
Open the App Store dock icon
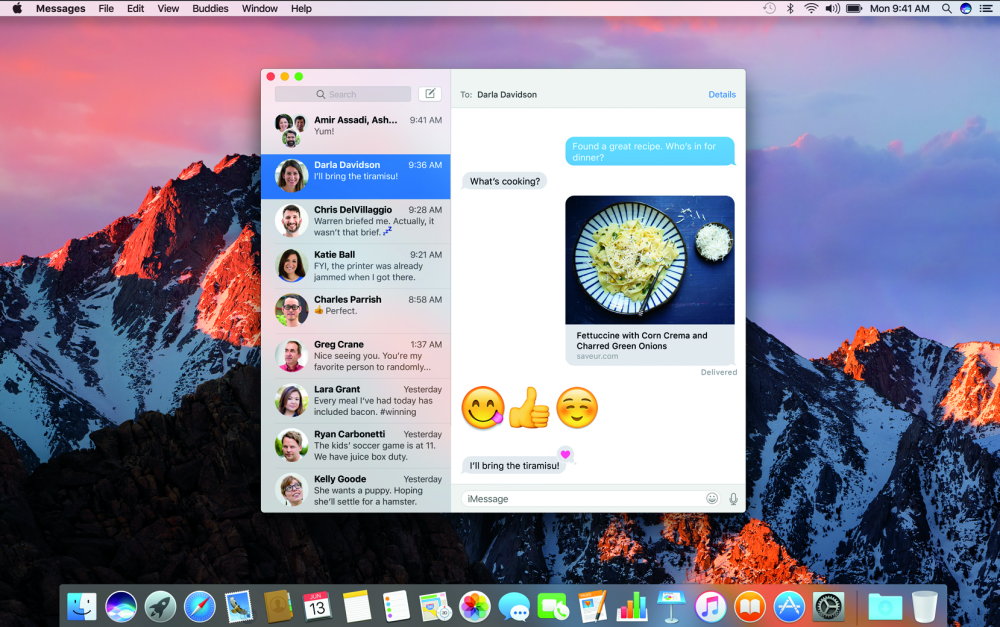(789, 606)
